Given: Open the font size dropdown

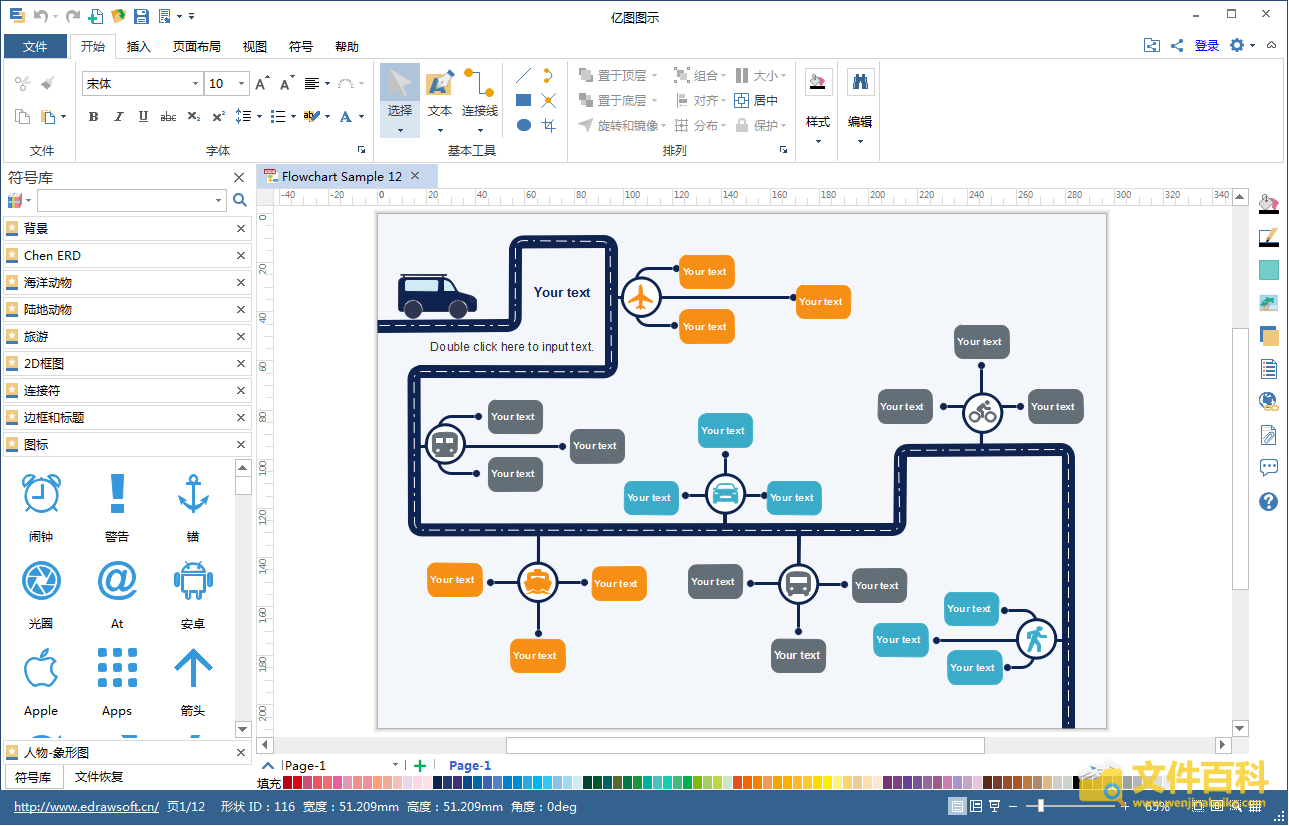Looking at the screenshot, I should pyautogui.click(x=243, y=84).
